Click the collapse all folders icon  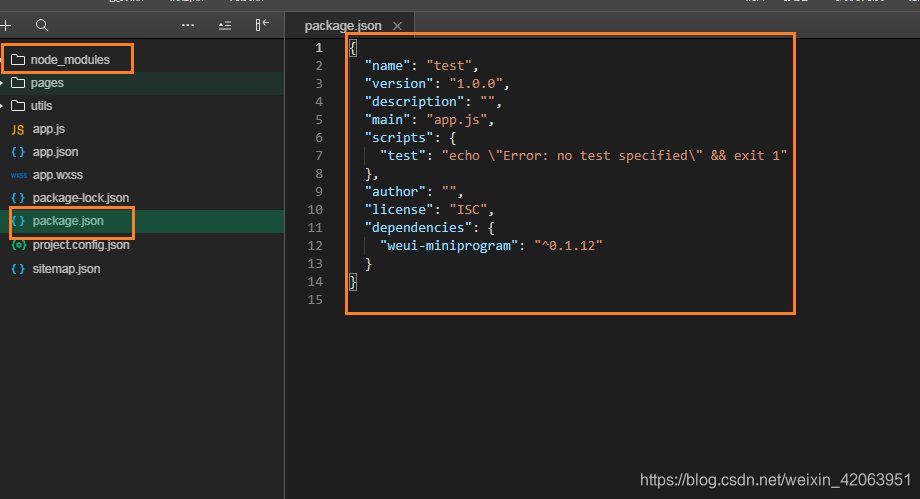tap(225, 25)
